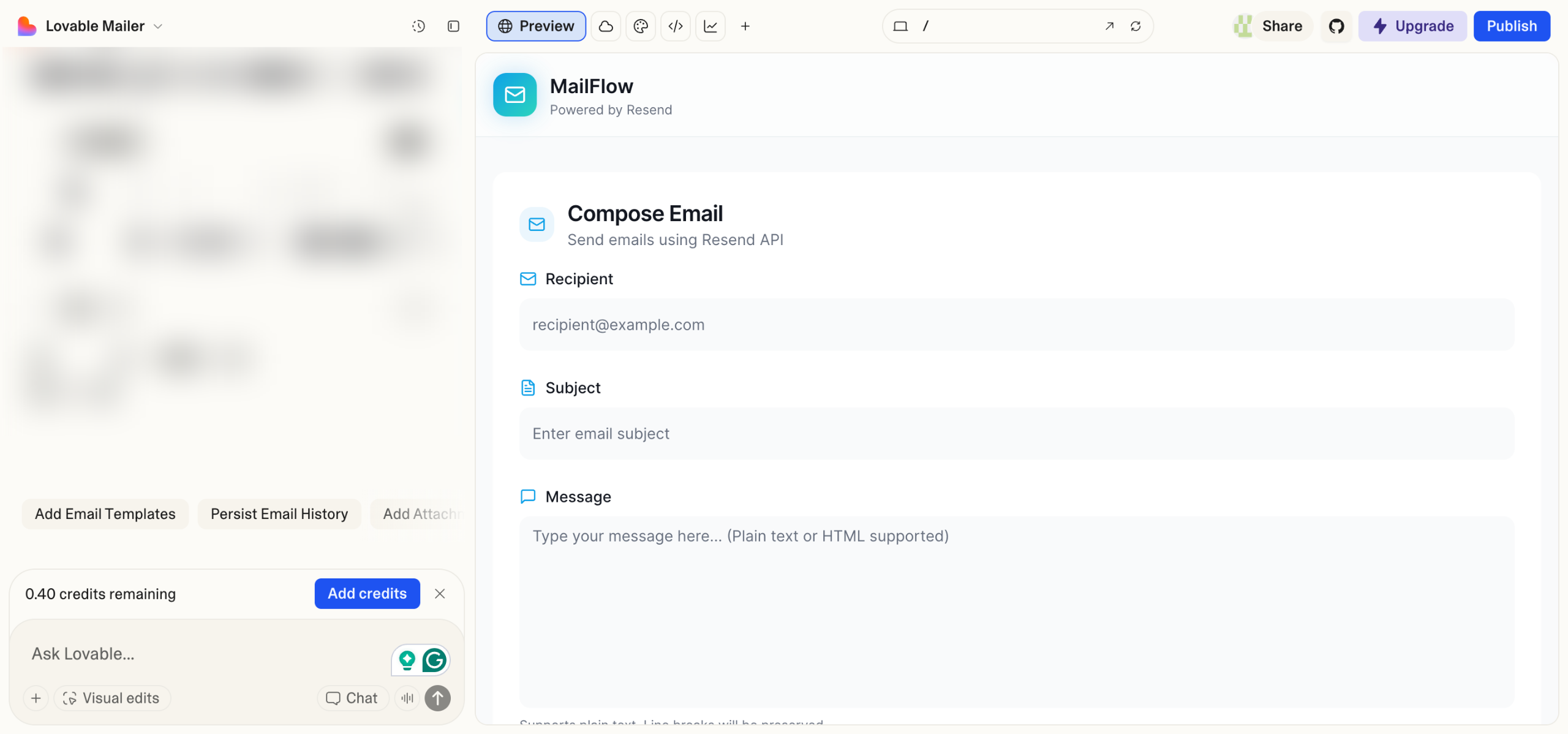The width and height of the screenshot is (1568, 734).
Task: Refresh the preview with reload icon
Action: pos(1136,26)
